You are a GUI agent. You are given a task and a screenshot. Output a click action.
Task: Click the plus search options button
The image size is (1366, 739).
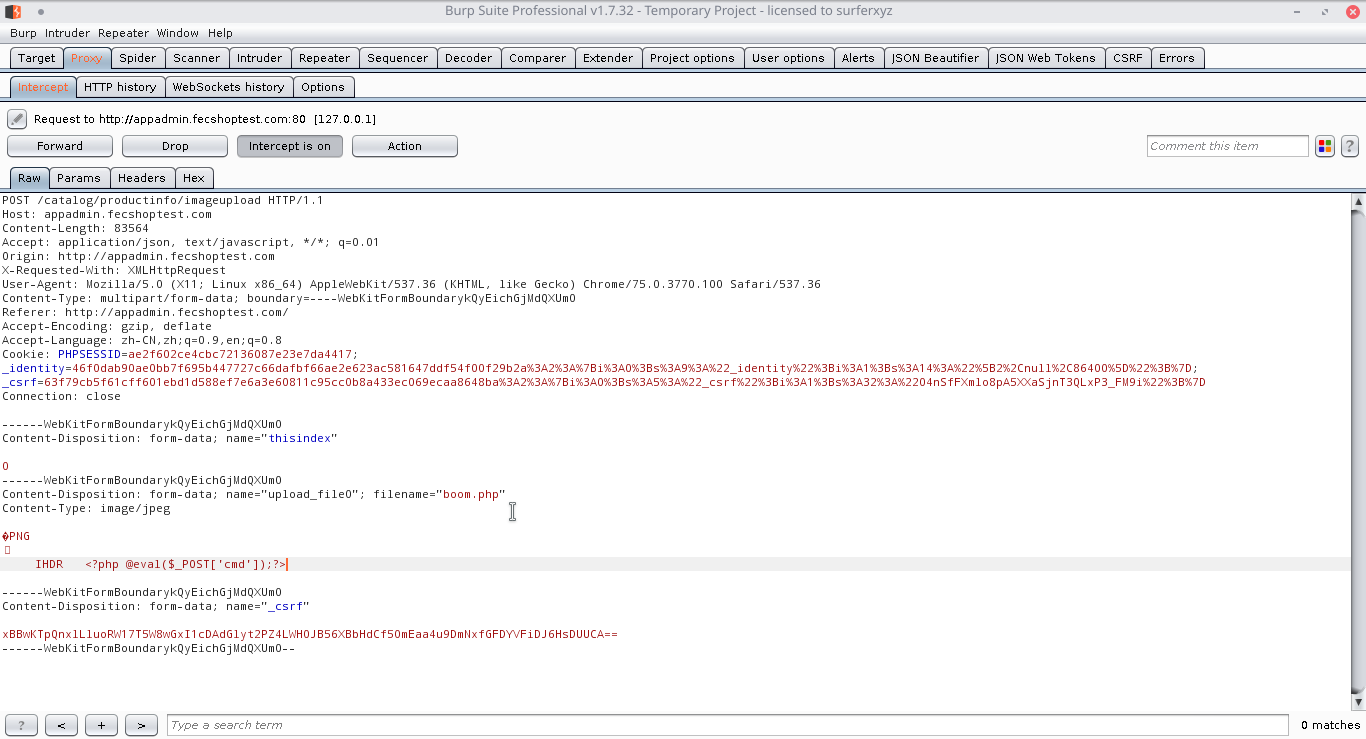click(x=101, y=725)
